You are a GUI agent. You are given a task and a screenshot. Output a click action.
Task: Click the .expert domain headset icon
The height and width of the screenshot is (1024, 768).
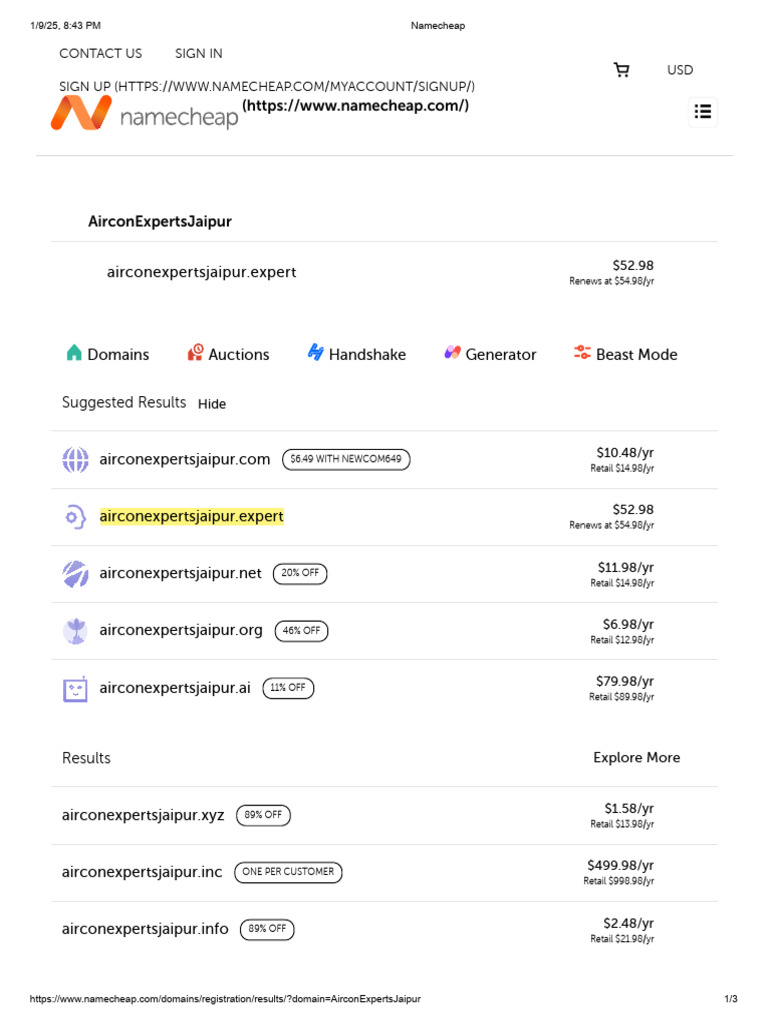pos(76,517)
